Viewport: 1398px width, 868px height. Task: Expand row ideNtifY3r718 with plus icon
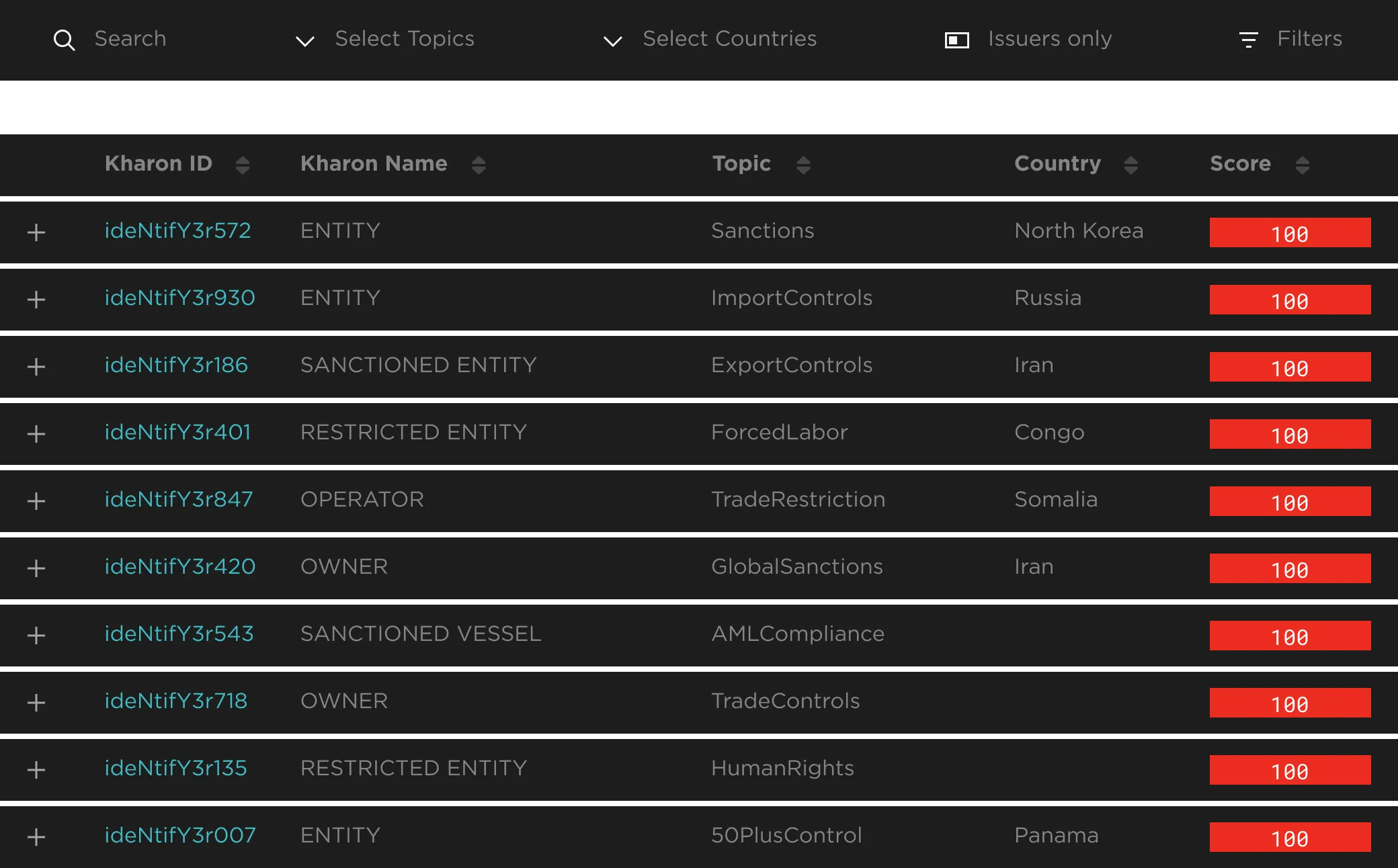[36, 703]
